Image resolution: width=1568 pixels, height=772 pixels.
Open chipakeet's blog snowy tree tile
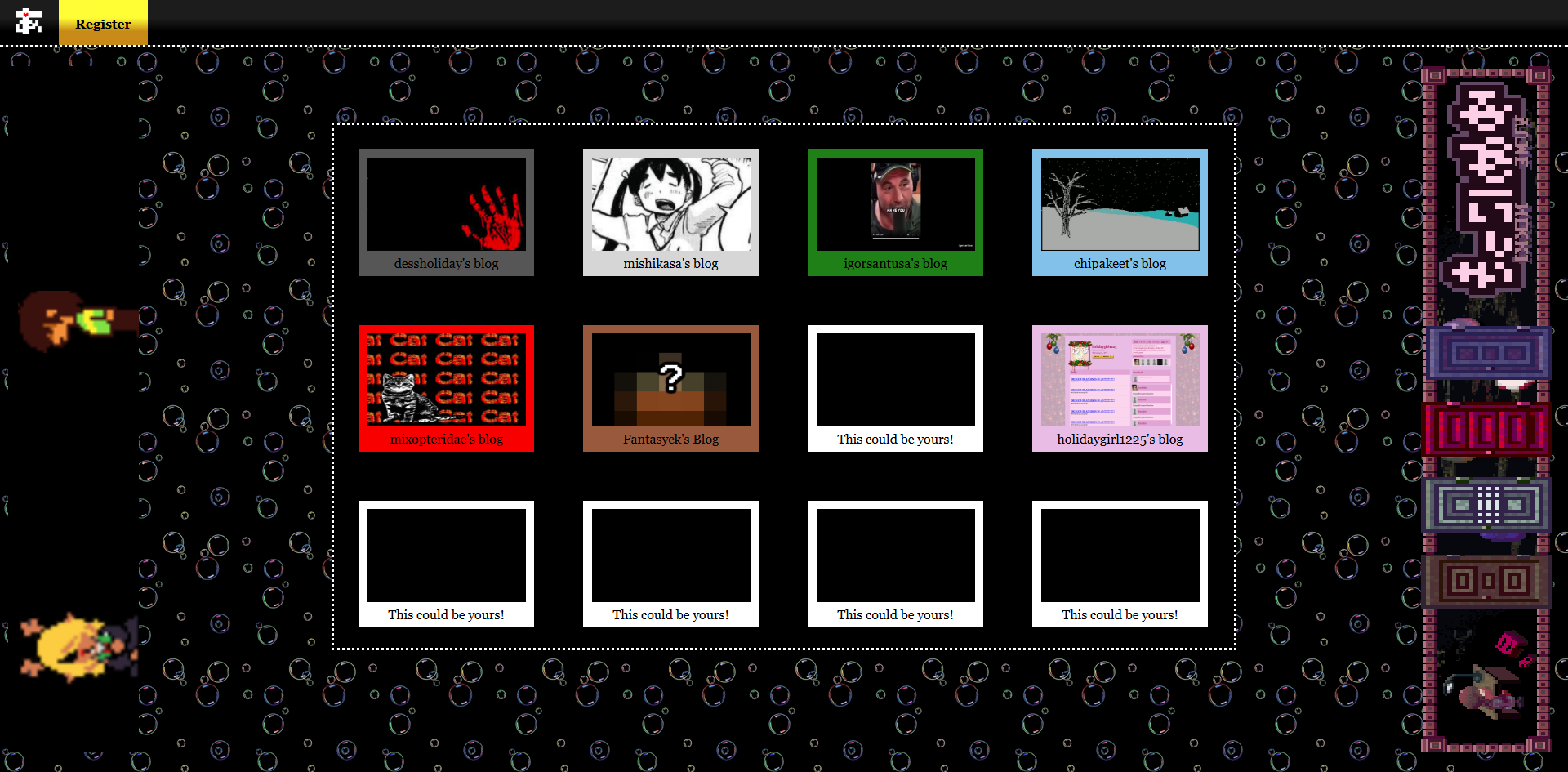pos(1120,212)
